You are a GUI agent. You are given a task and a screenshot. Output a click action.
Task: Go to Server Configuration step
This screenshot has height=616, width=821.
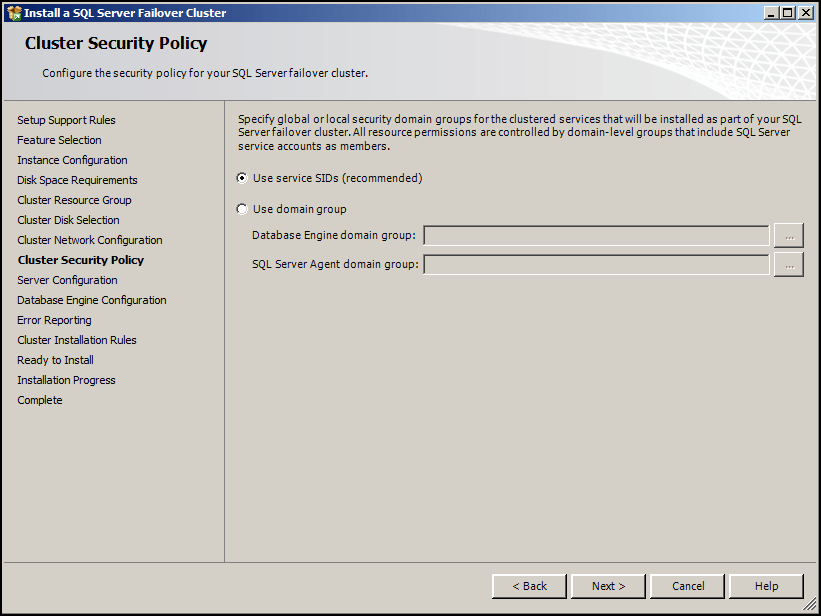pos(67,280)
